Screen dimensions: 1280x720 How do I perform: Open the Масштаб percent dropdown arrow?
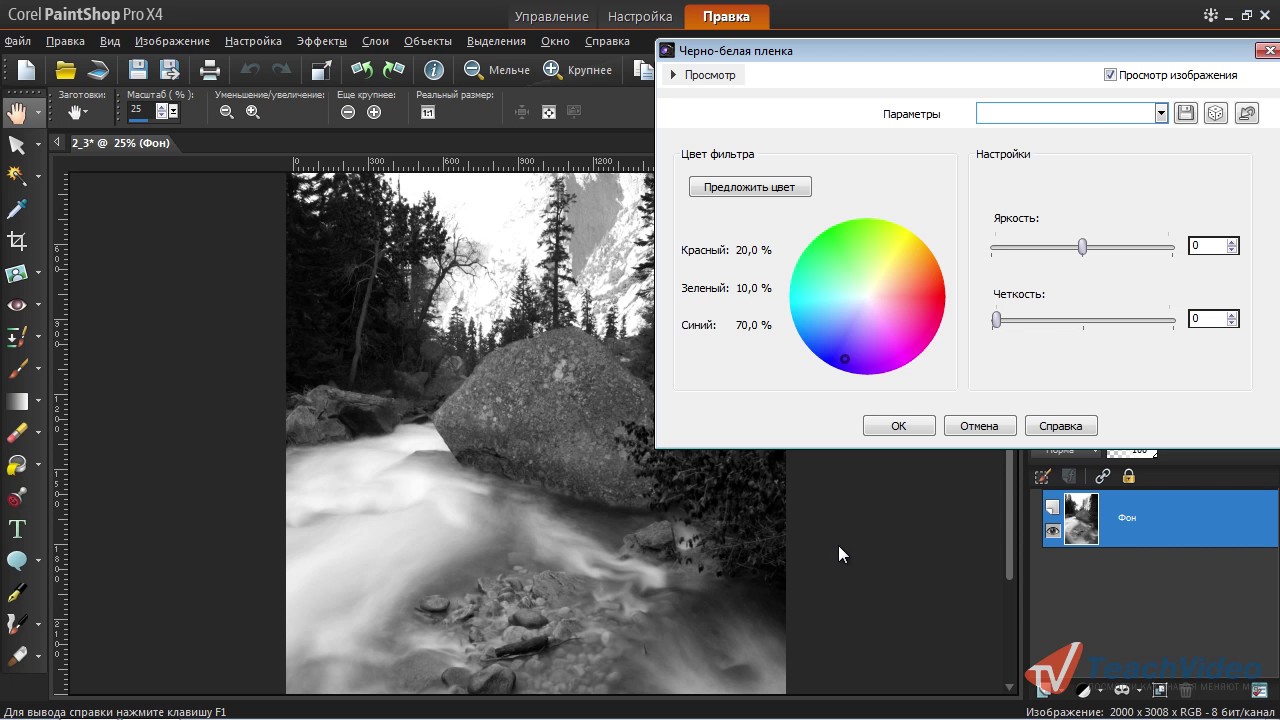[174, 112]
